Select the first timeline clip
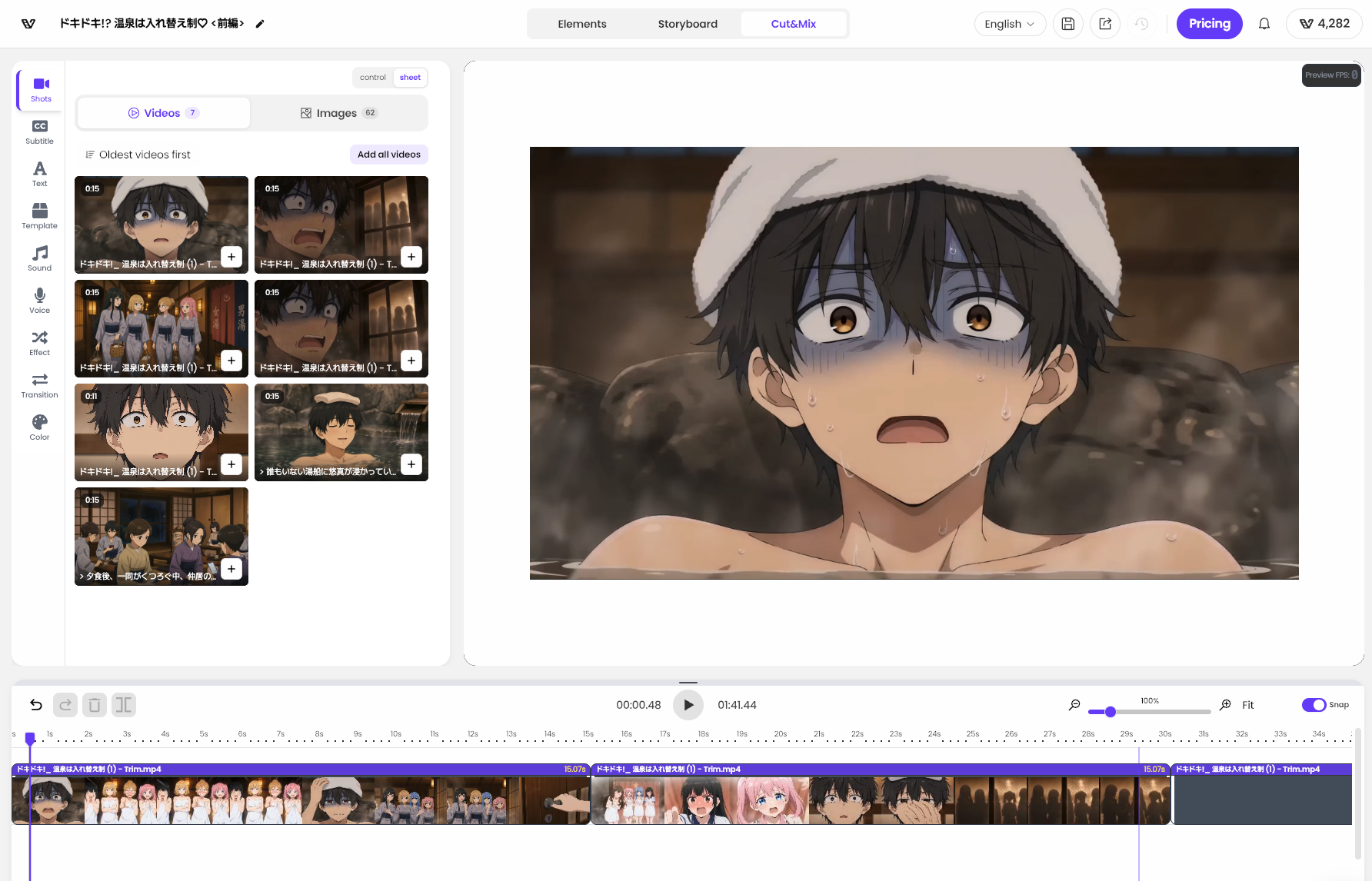 click(x=301, y=794)
